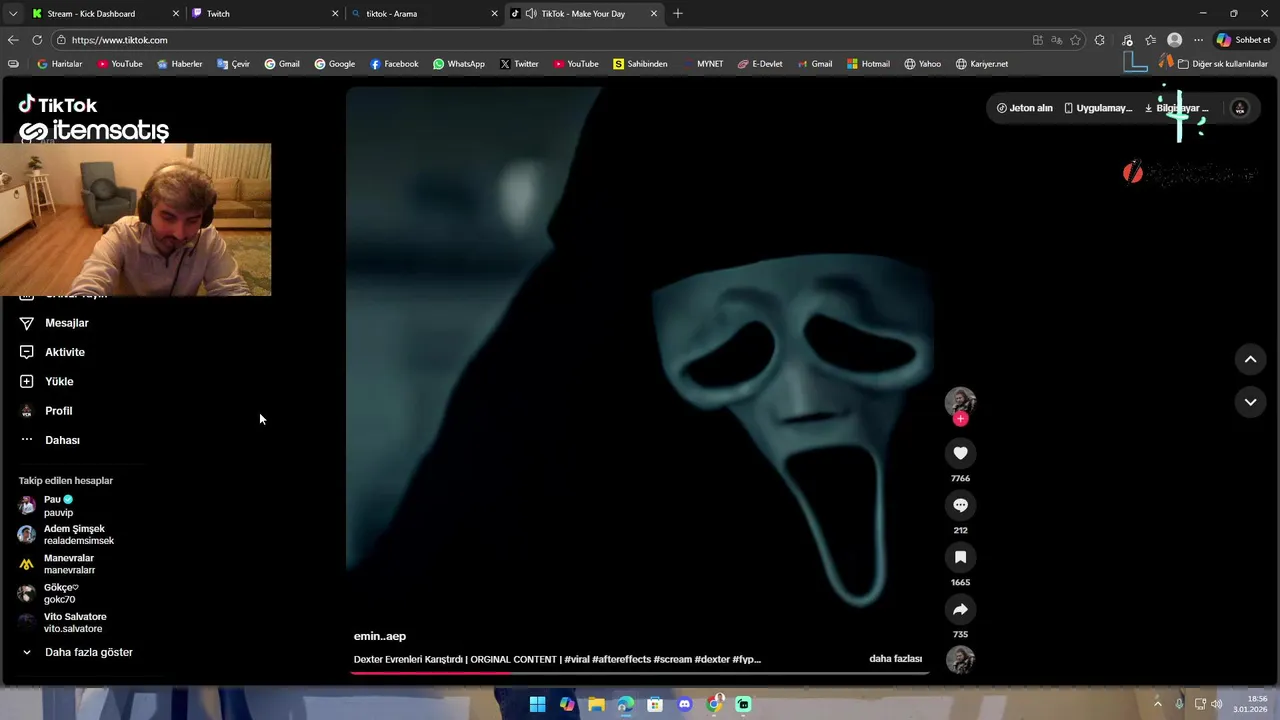Click Jeton alın button
The height and width of the screenshot is (720, 1280).
point(1025,108)
